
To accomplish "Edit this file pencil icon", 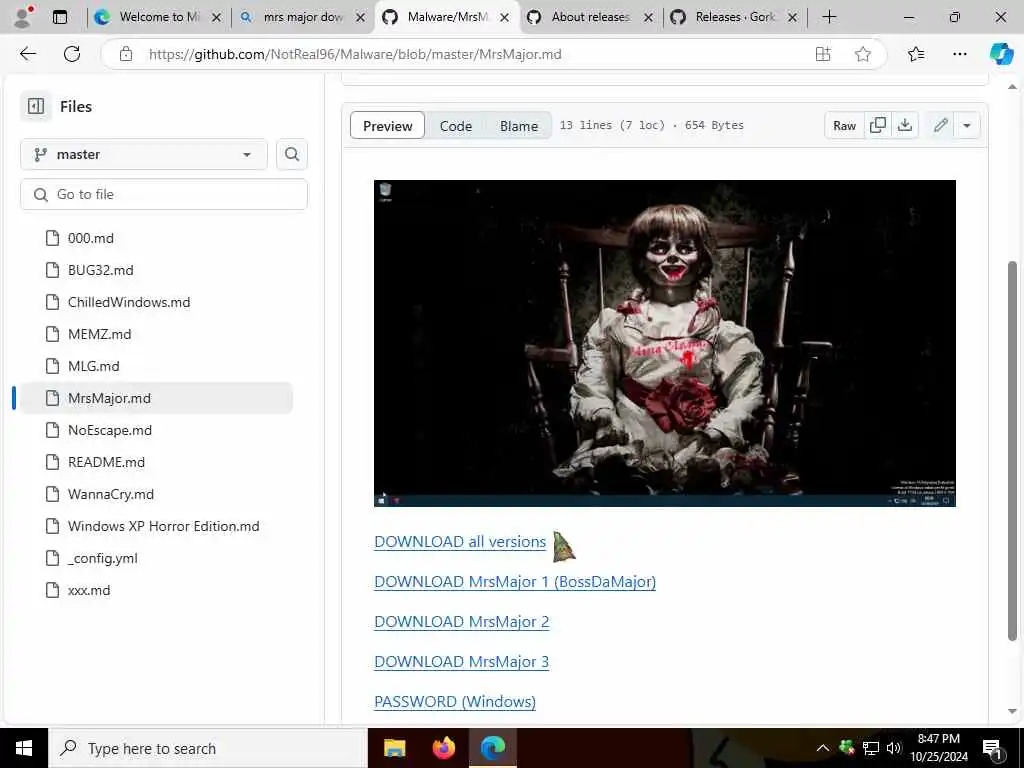I will coord(940,125).
